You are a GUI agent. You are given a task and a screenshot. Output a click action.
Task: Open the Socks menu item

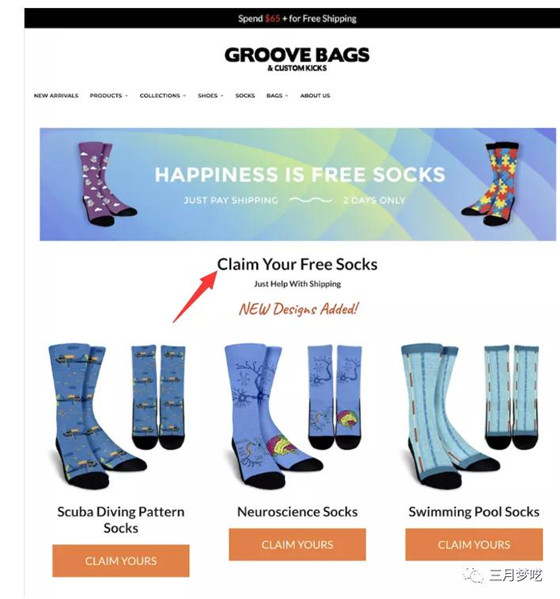[245, 96]
